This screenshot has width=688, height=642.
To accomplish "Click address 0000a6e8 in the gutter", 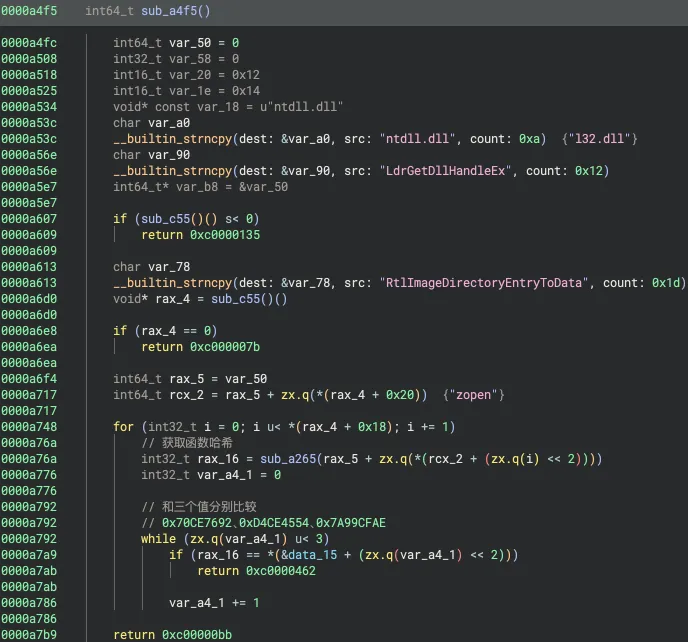I will click(29, 331).
